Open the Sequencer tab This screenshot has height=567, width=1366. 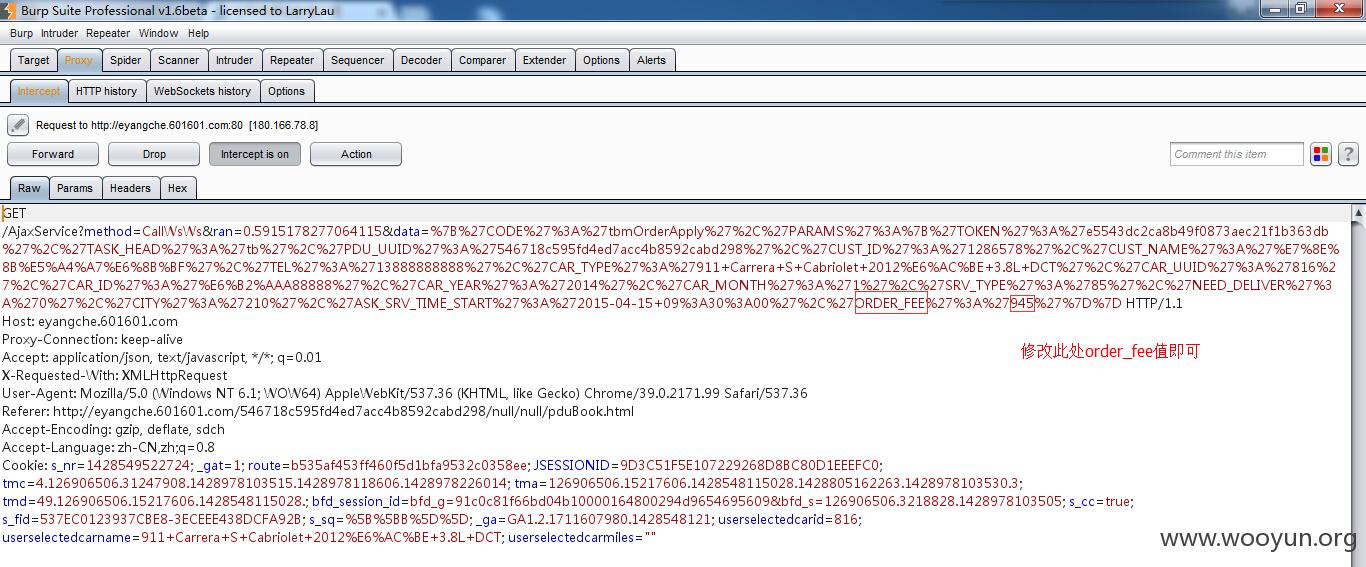[x=358, y=60]
